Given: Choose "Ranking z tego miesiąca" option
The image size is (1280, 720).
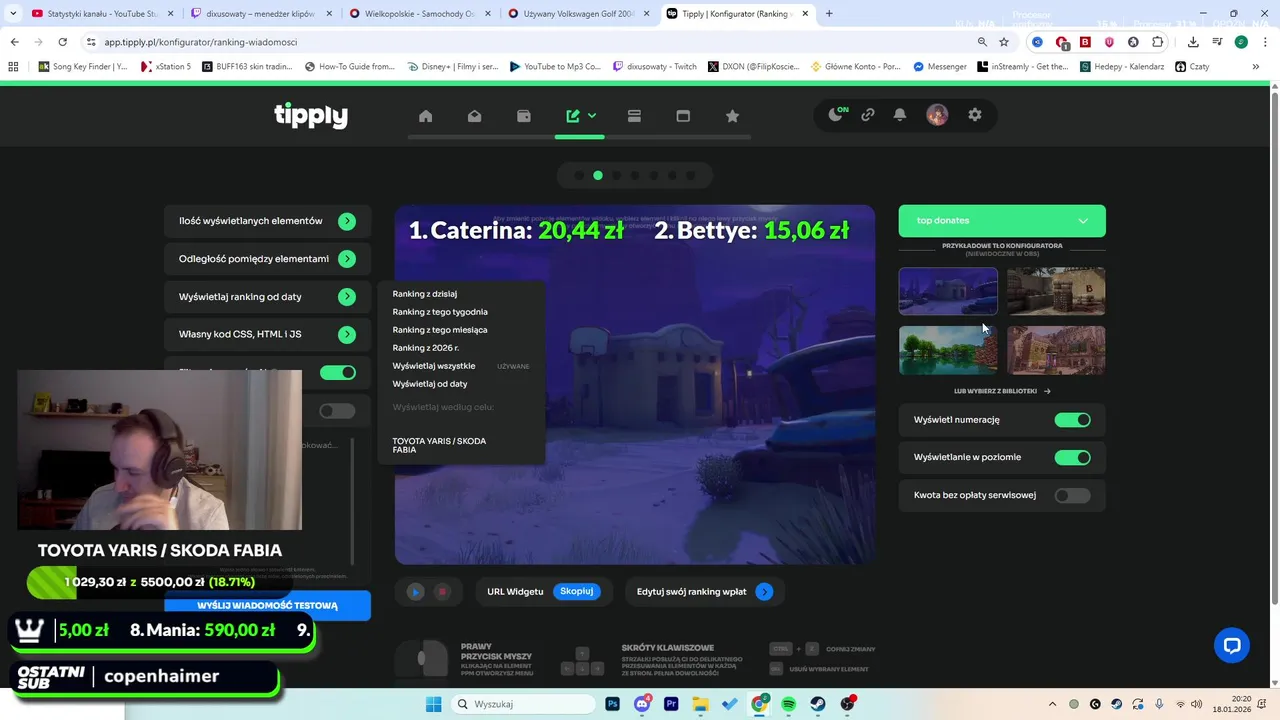Looking at the screenshot, I should [440, 330].
